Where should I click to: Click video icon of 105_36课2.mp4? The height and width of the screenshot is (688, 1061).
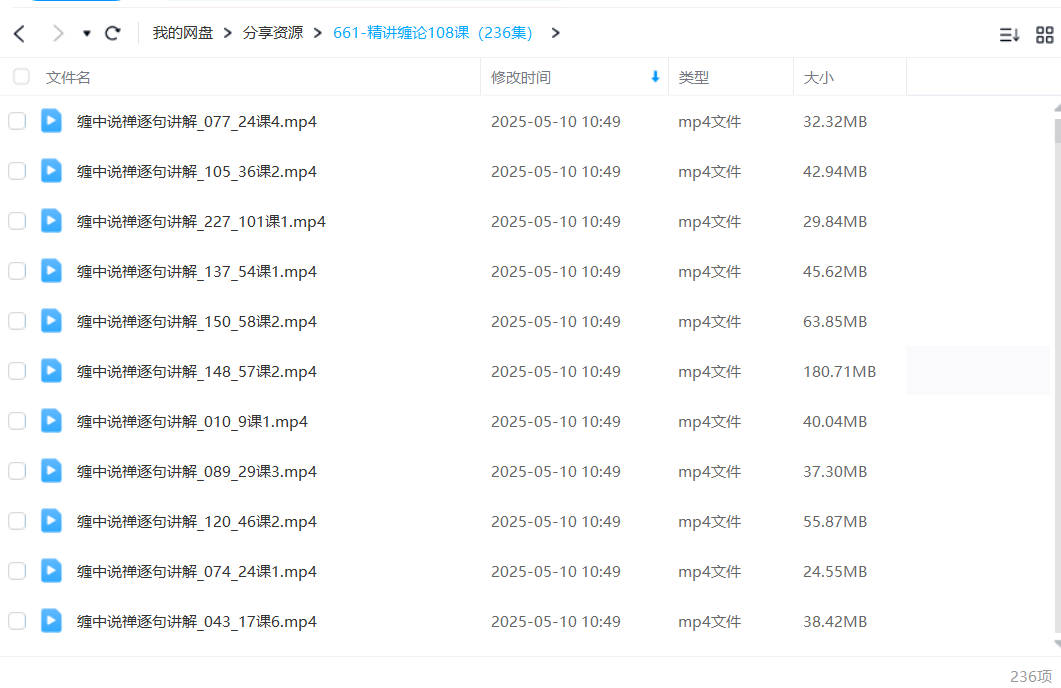click(51, 170)
